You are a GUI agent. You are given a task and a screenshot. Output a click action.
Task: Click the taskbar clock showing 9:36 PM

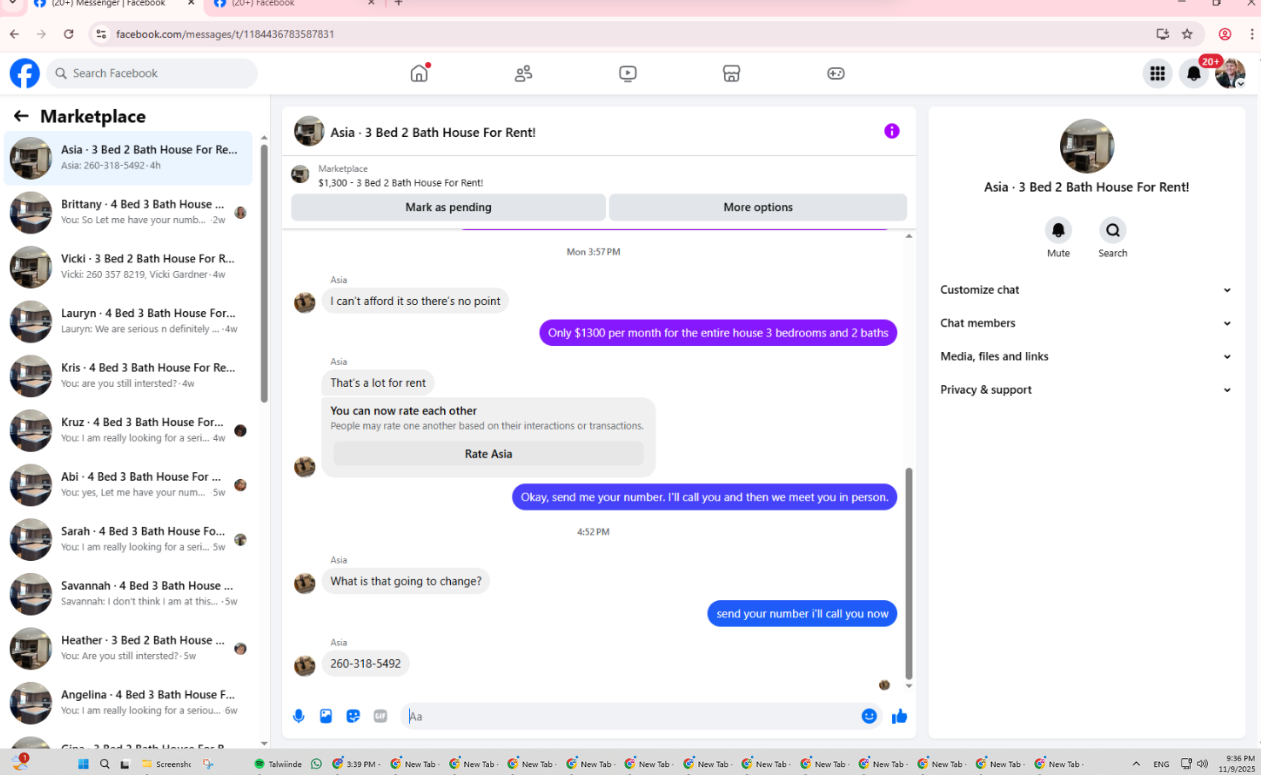point(1236,764)
